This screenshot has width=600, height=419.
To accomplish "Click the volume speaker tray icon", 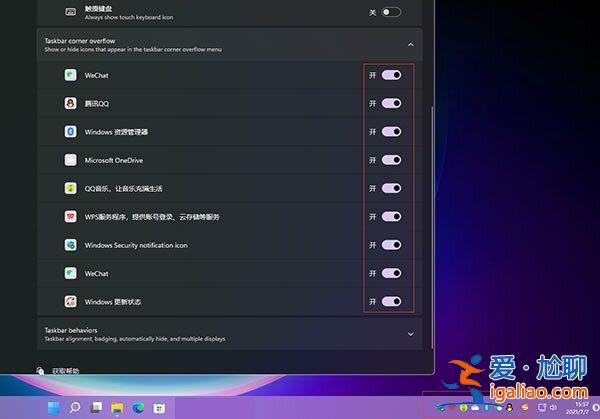I will (553, 408).
